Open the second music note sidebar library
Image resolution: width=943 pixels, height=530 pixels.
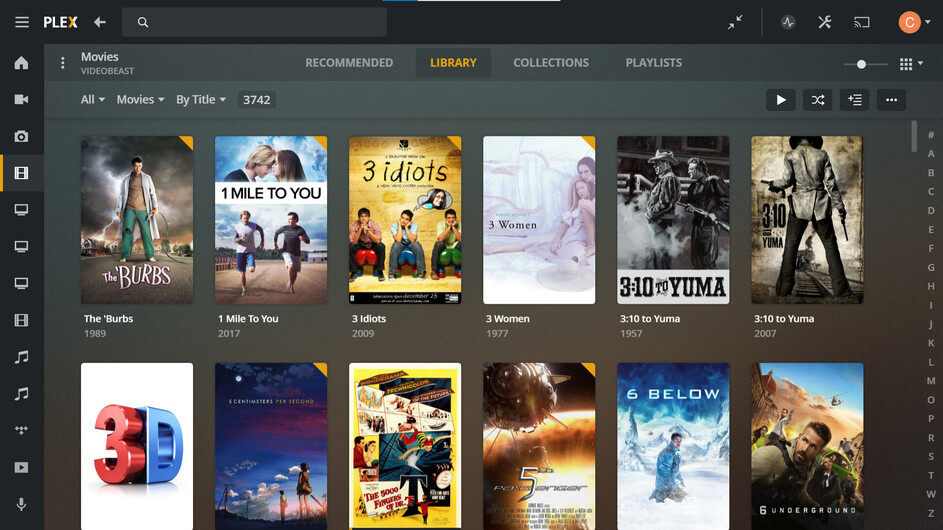(x=22, y=394)
